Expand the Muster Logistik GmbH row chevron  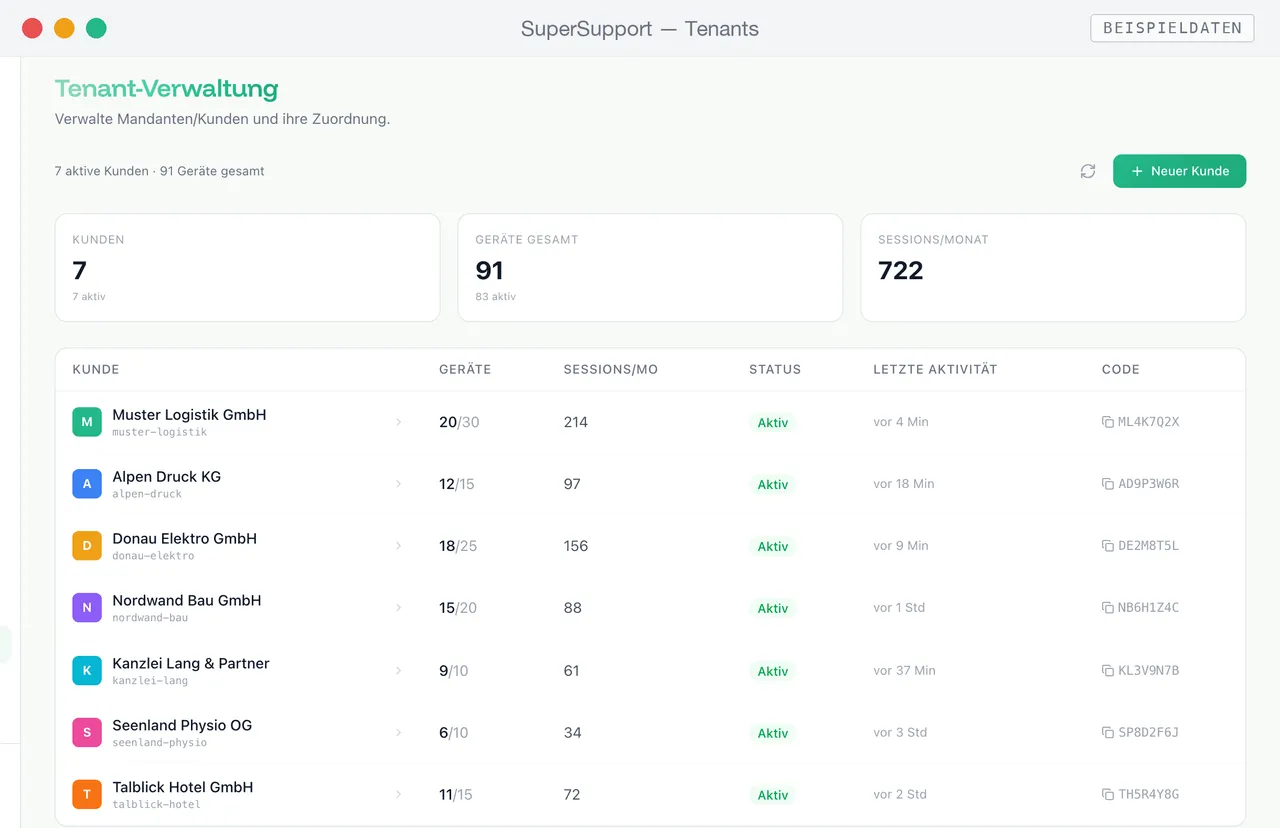tap(398, 422)
